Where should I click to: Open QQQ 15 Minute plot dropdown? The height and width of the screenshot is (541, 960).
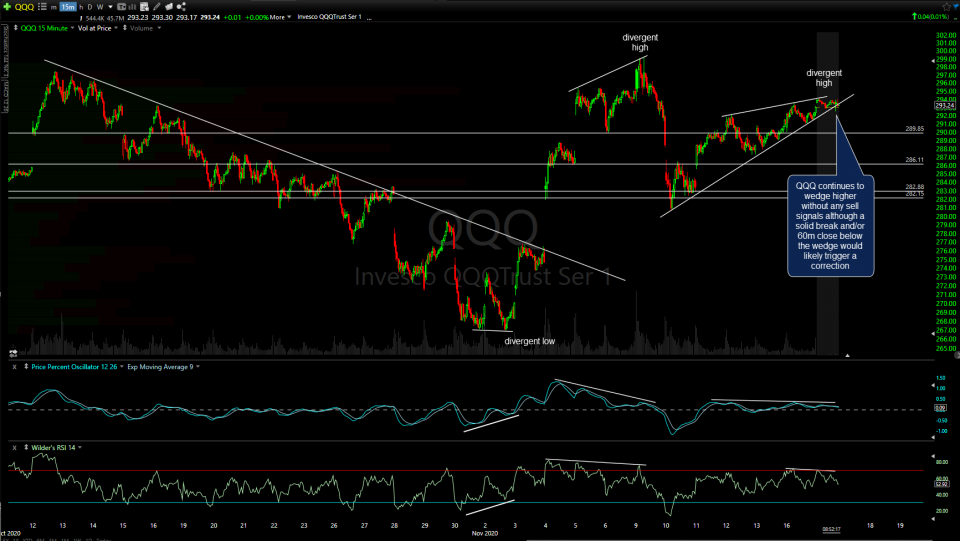pos(72,28)
